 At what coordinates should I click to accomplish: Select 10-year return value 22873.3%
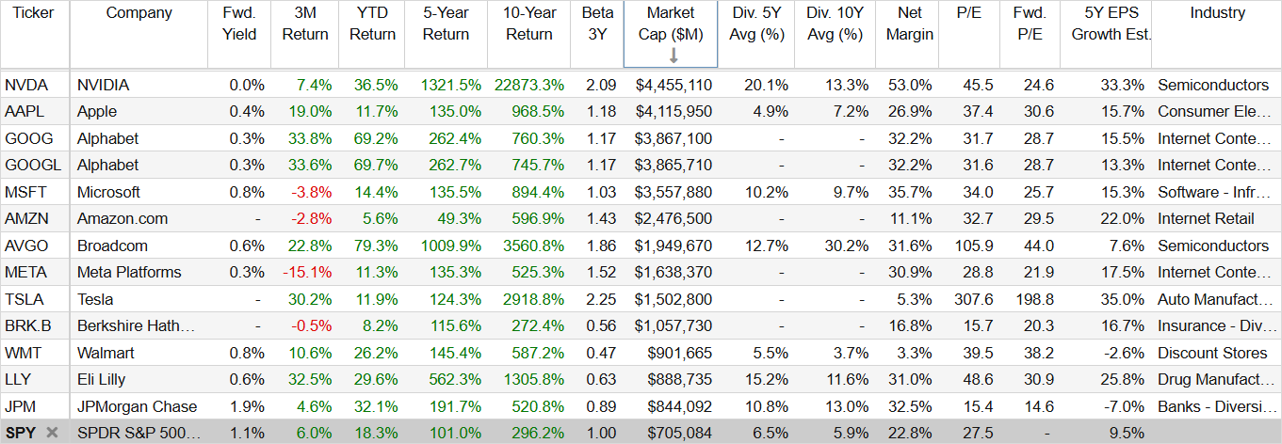(528, 85)
